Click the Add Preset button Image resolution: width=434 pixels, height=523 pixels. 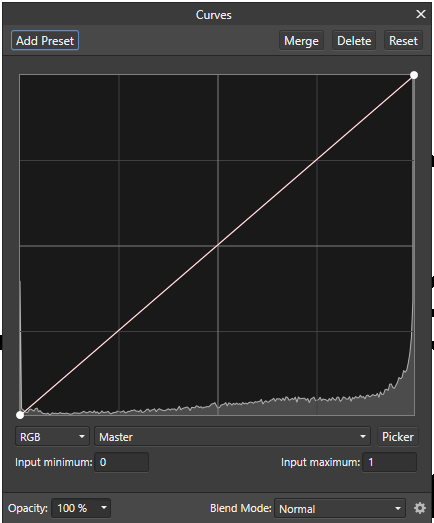click(45, 40)
